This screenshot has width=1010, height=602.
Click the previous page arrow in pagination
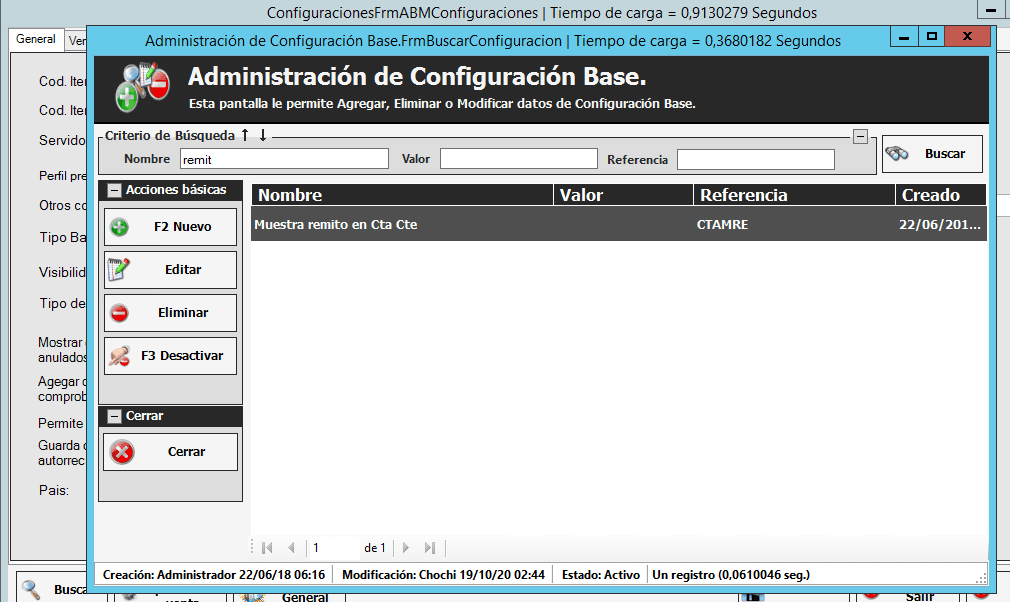291,548
